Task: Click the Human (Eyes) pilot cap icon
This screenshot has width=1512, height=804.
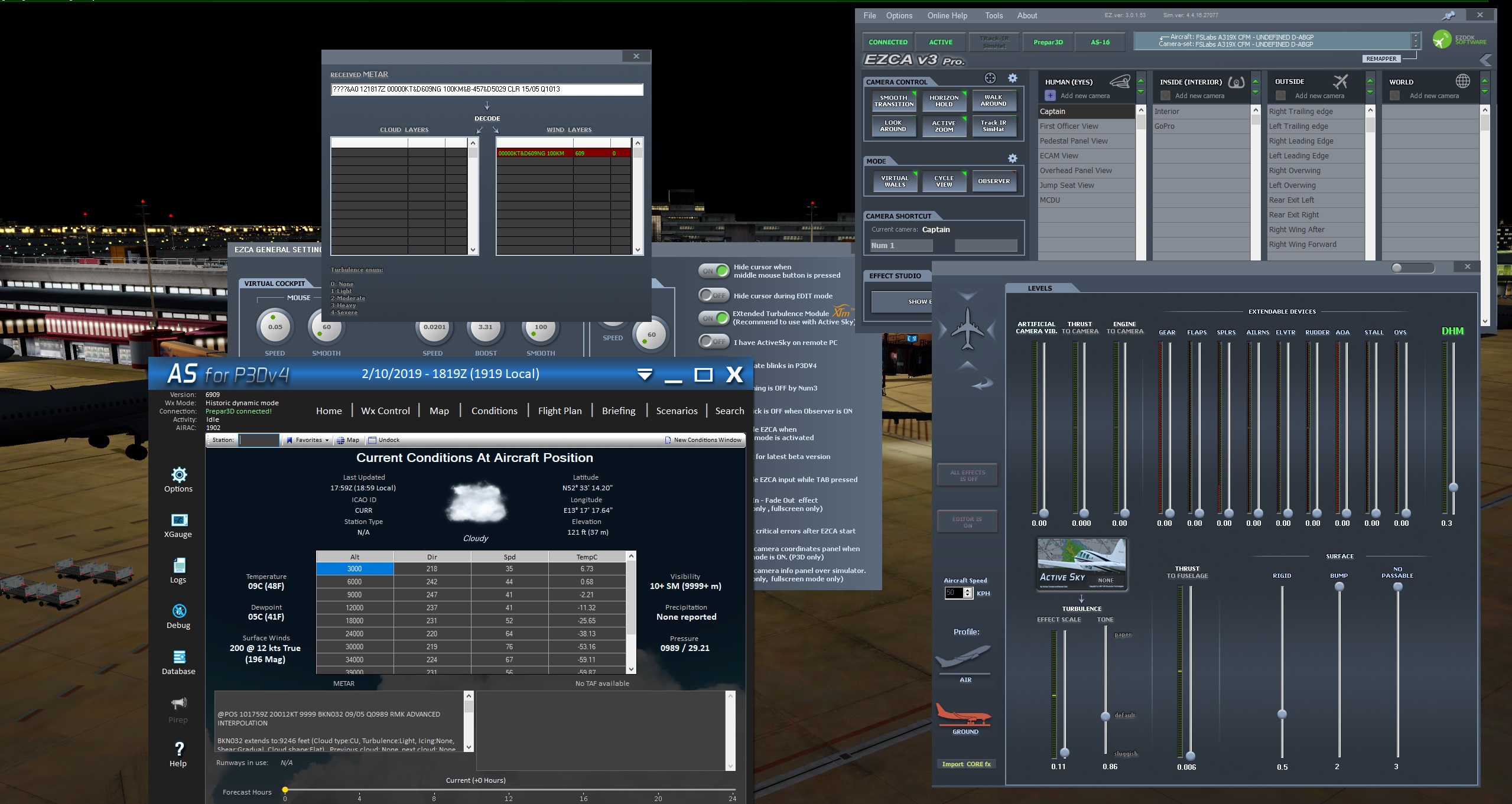Action: coord(1120,82)
